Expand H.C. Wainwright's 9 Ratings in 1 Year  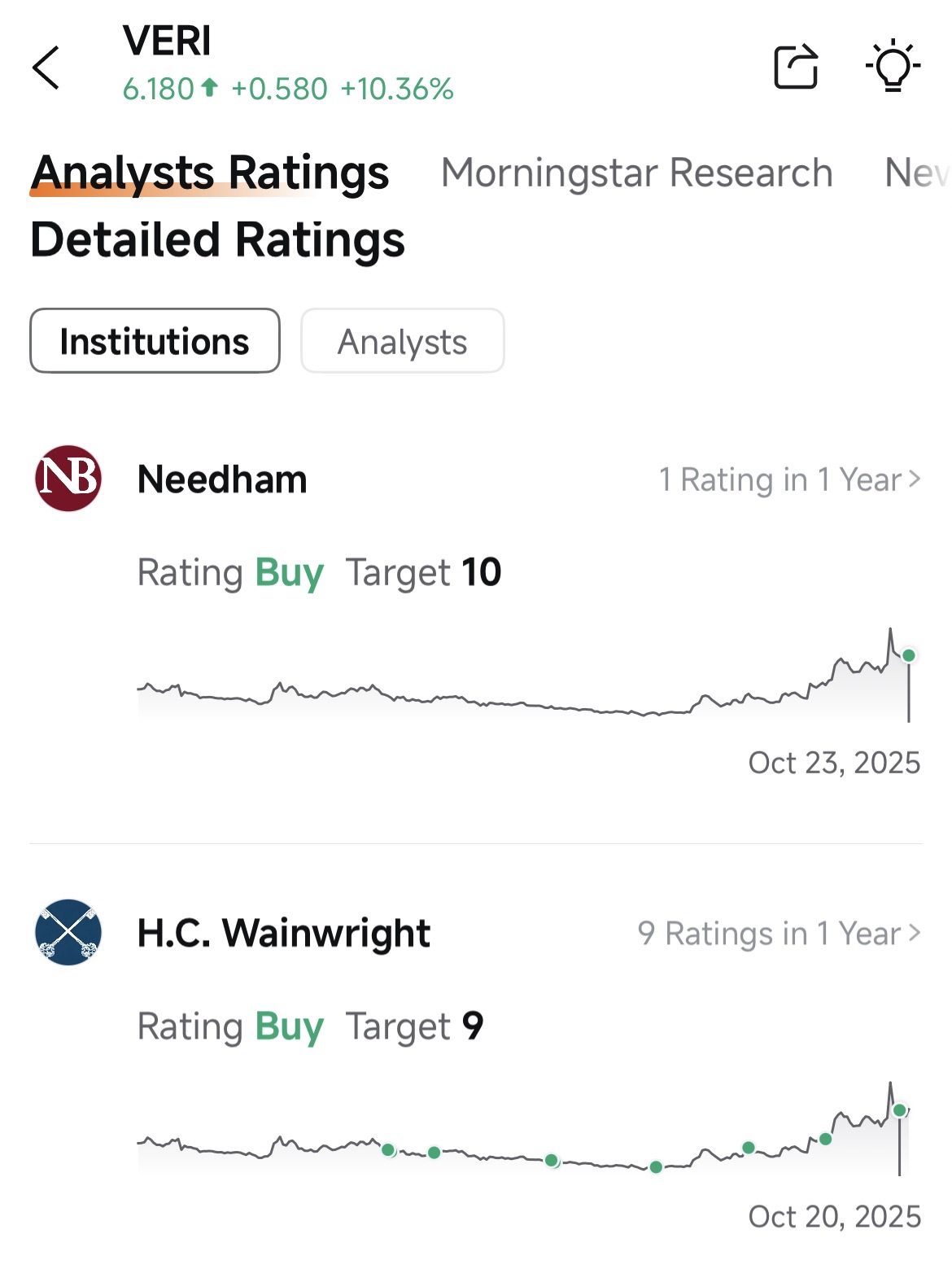[x=779, y=933]
